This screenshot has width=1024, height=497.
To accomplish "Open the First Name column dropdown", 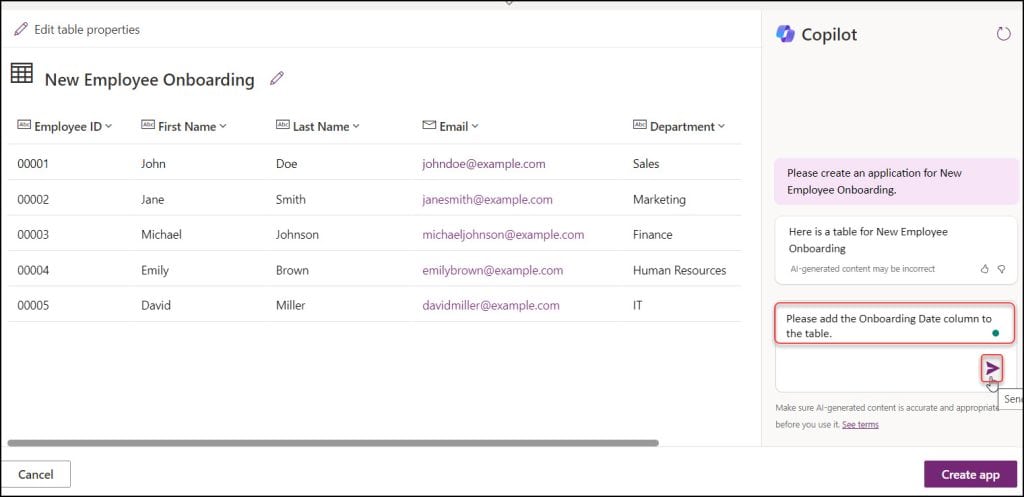I will click(223, 126).
